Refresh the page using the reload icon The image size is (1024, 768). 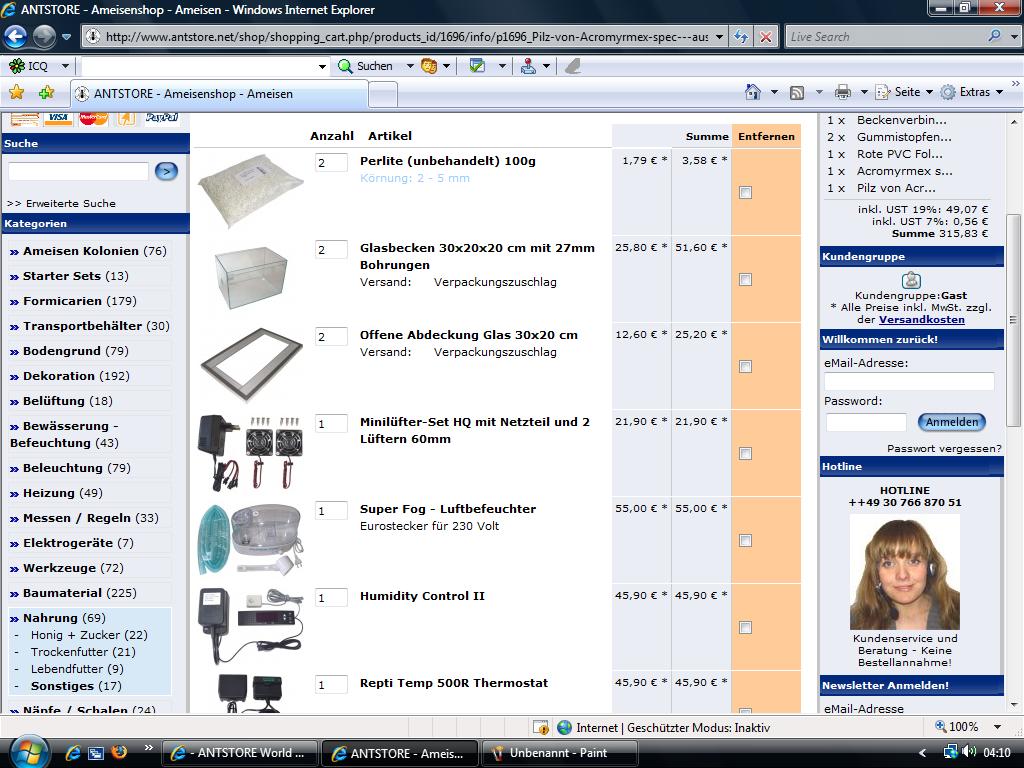point(741,37)
